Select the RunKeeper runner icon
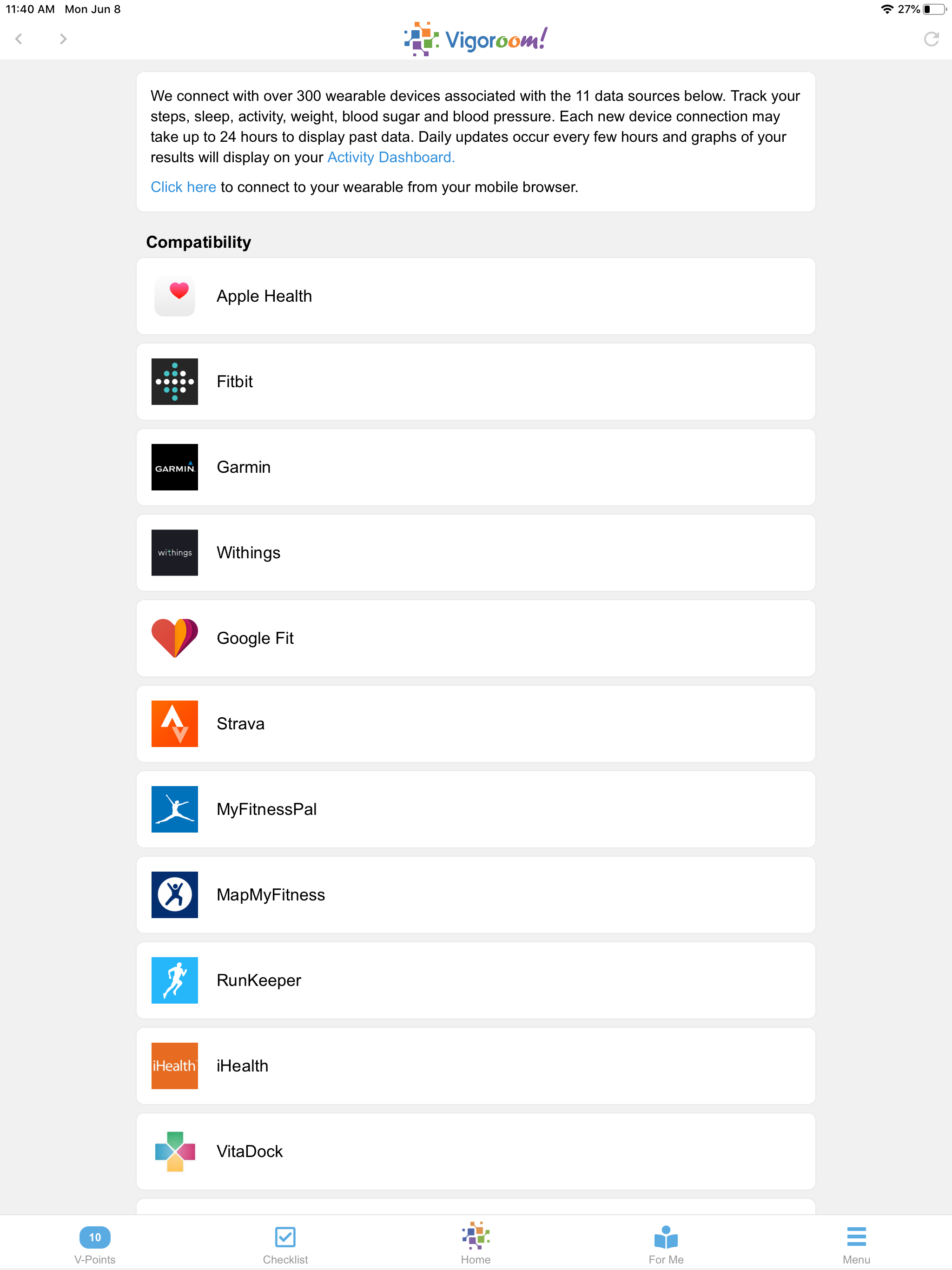The height and width of the screenshot is (1270, 952). 175,980
